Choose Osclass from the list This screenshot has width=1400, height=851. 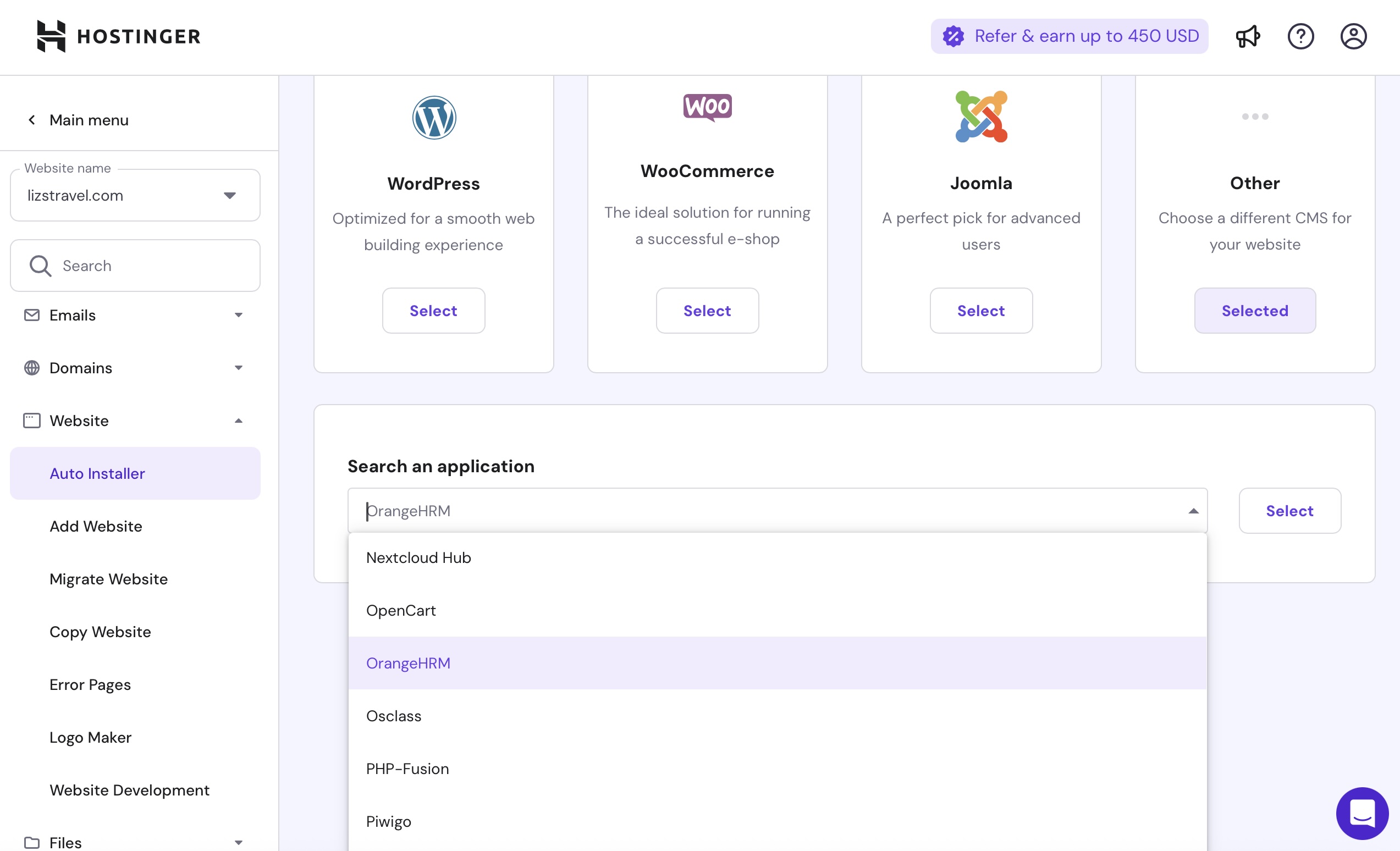[778, 716]
